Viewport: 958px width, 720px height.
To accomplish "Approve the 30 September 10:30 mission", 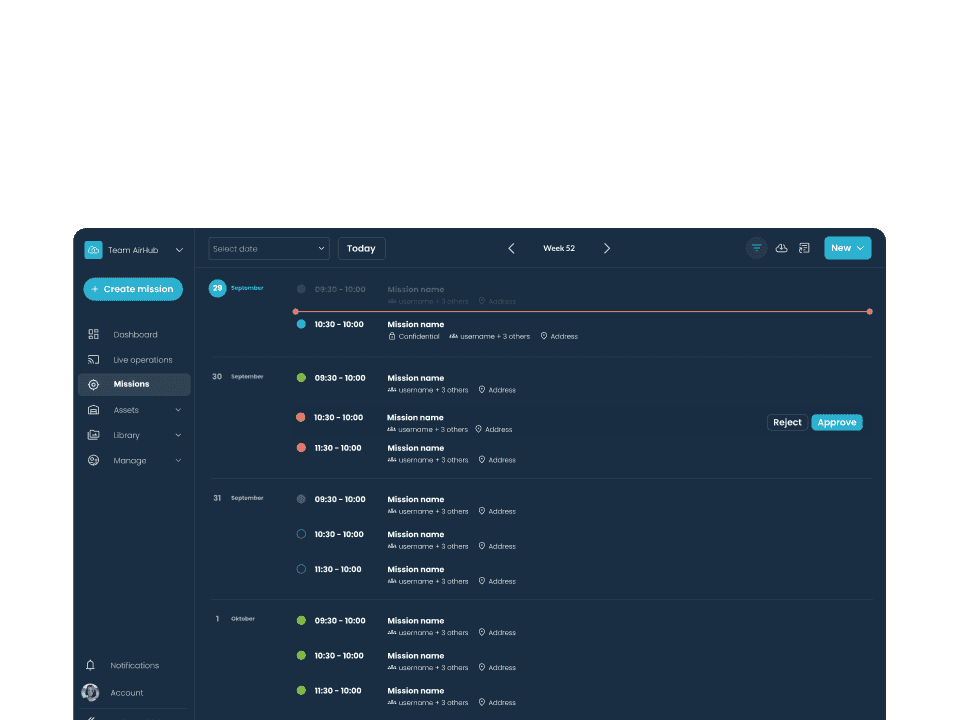I will [x=837, y=422].
